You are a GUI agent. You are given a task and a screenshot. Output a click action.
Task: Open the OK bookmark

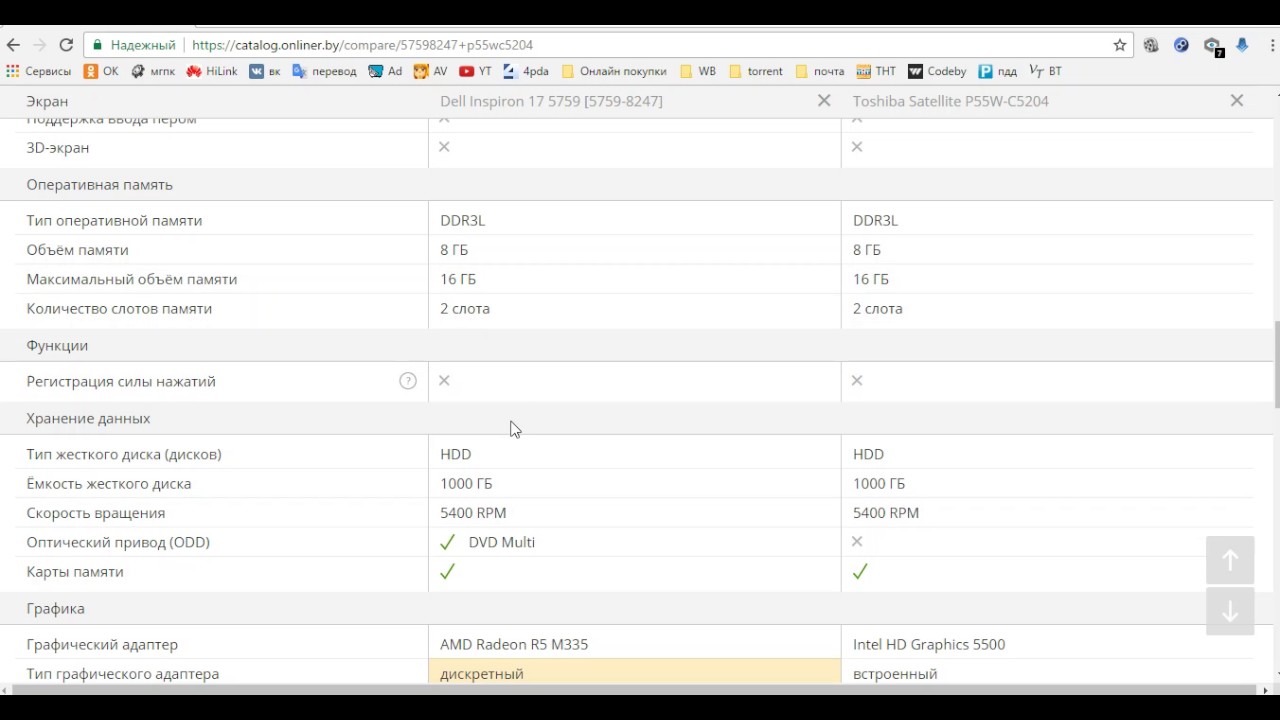click(x=101, y=71)
